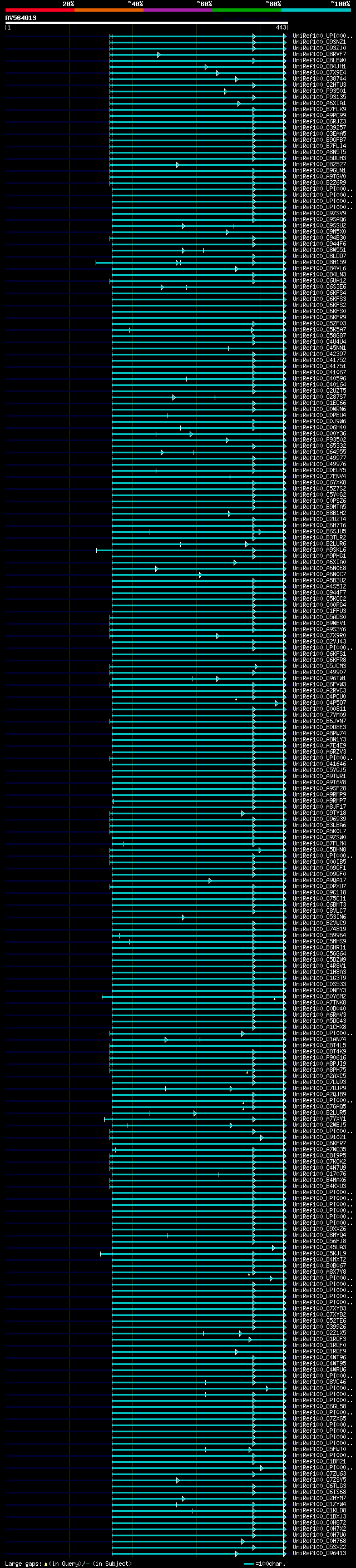Viewport: 356px width, 1568px height.
Task: Click the 443 query end position label
Action: tap(280, 27)
